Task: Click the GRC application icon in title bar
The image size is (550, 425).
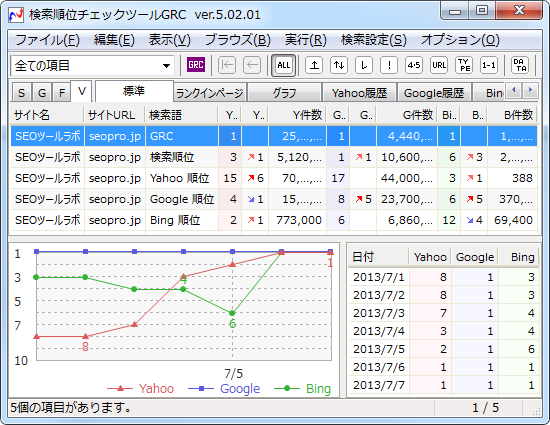Action: pyautogui.click(x=16, y=15)
